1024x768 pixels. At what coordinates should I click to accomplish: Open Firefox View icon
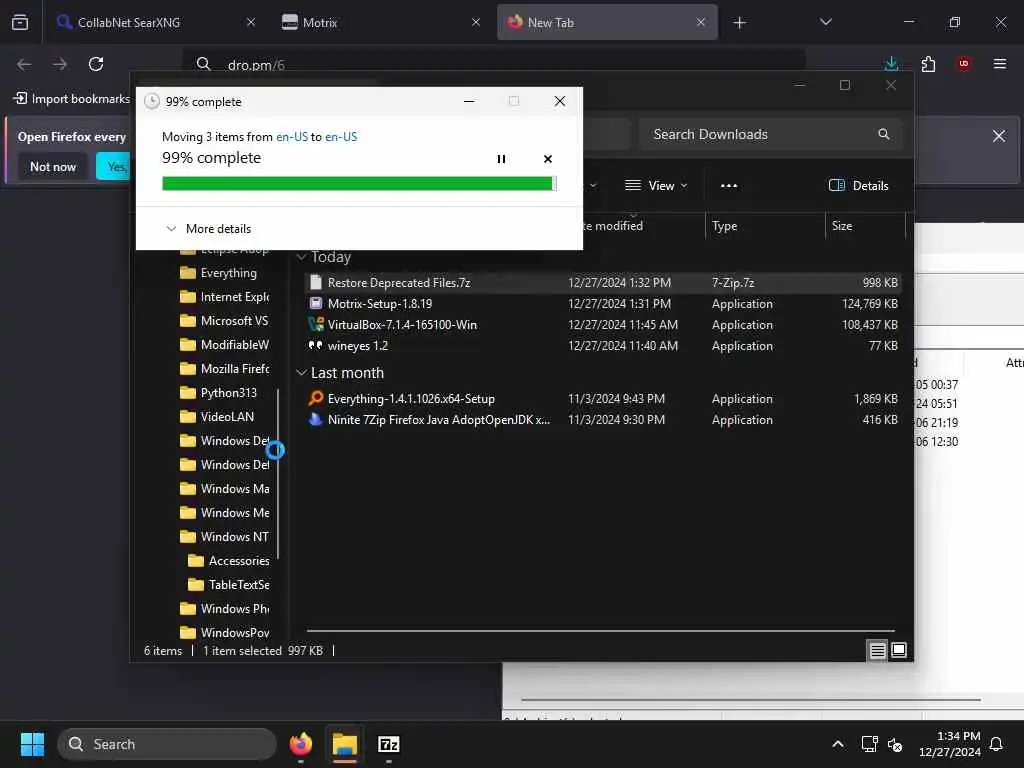coord(20,22)
